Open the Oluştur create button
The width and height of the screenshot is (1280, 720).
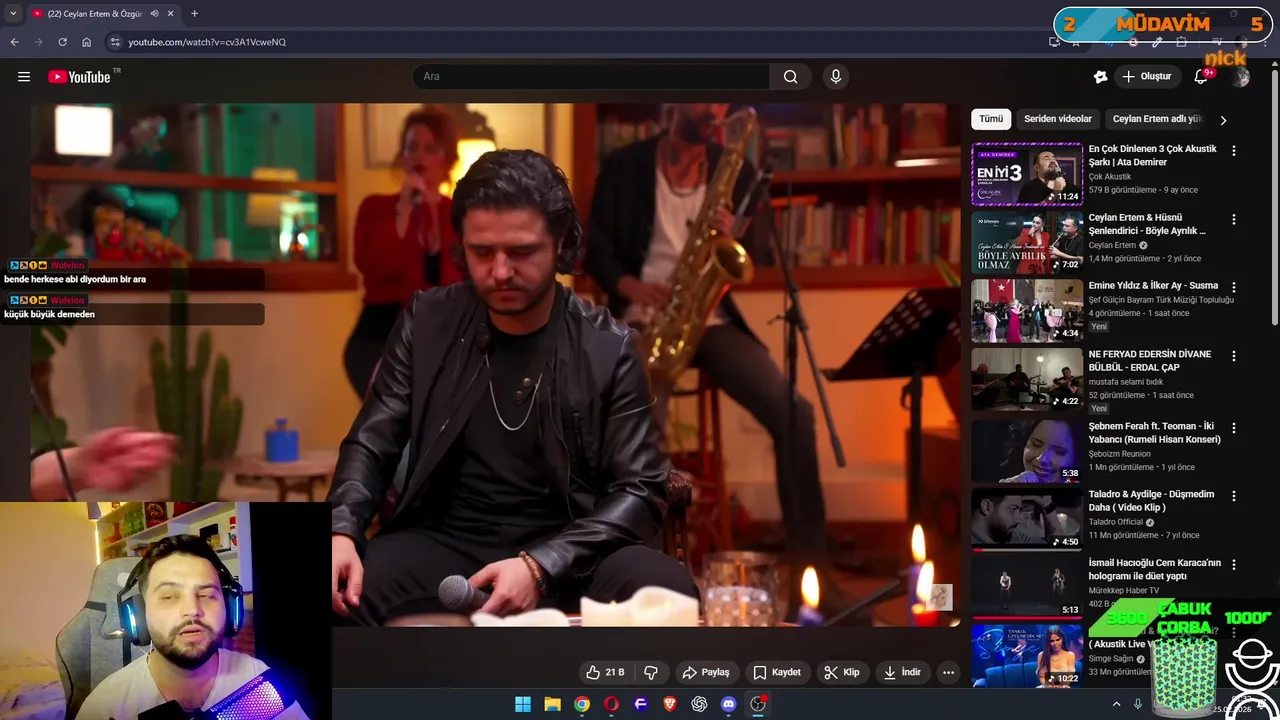tap(1146, 77)
